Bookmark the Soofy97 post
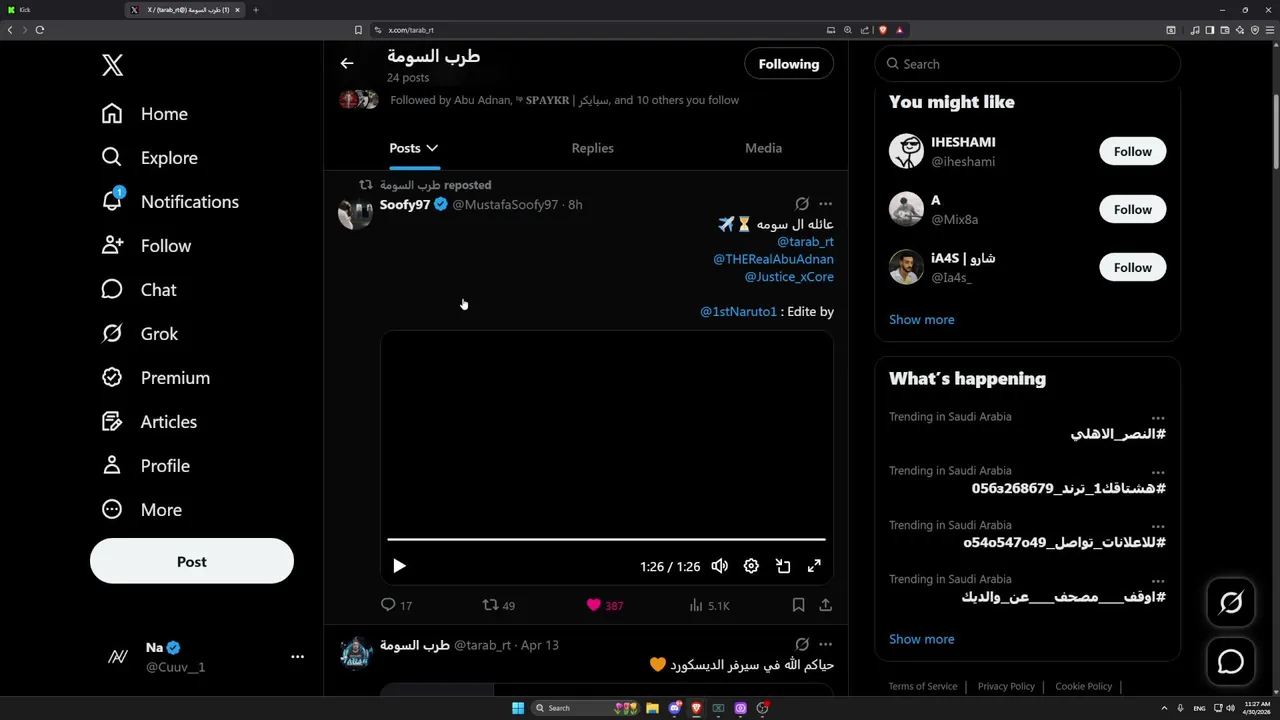This screenshot has height=720, width=1280. pos(798,605)
